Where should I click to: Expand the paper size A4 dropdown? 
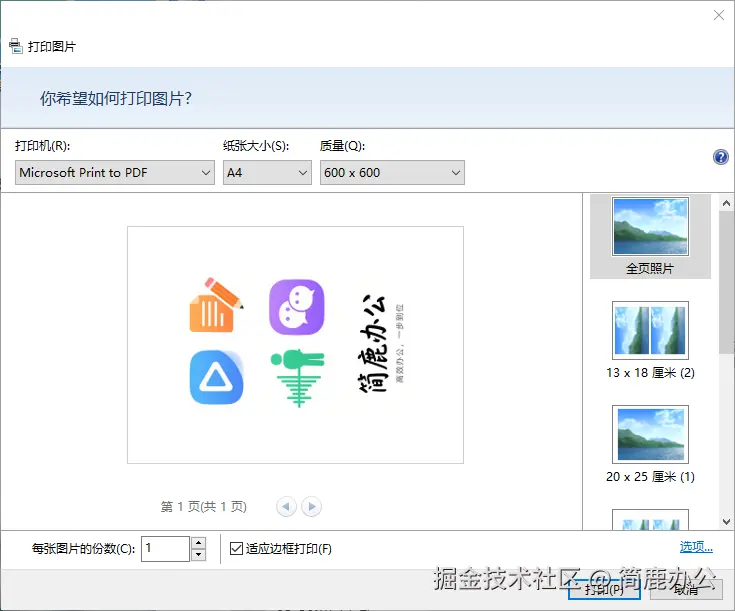tap(267, 173)
